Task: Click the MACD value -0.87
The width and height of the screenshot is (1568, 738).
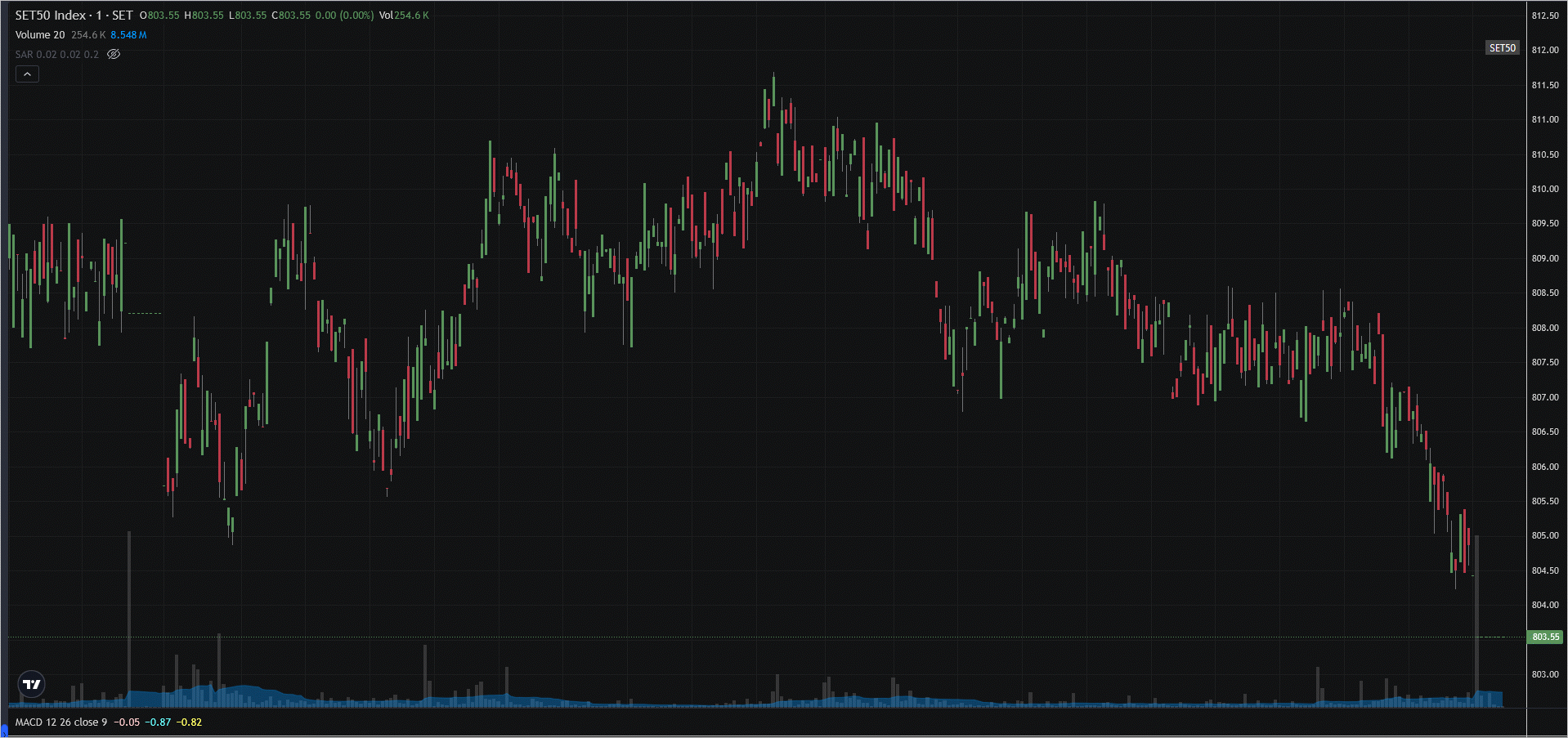Action: point(159,722)
